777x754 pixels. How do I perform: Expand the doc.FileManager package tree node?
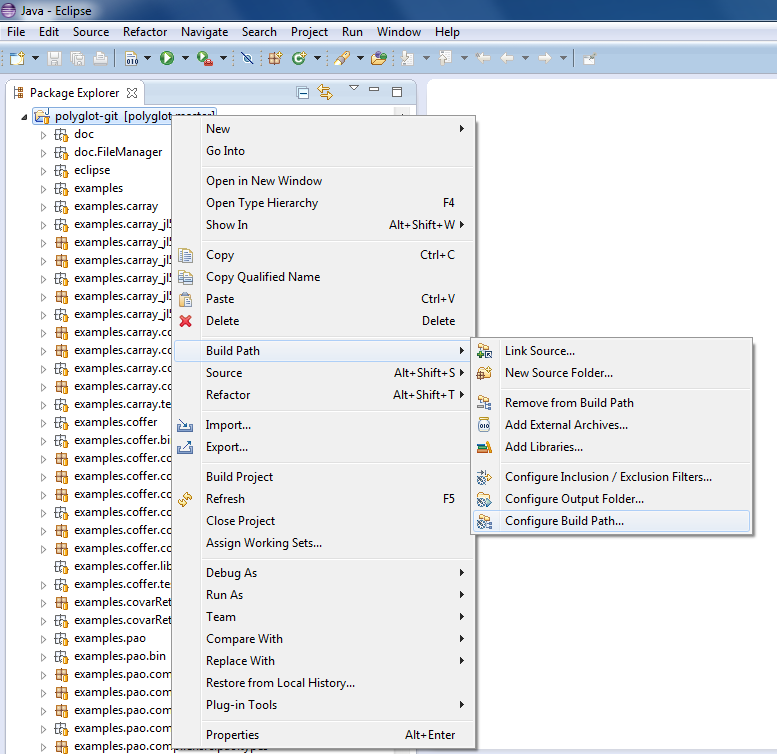pyautogui.click(x=43, y=152)
